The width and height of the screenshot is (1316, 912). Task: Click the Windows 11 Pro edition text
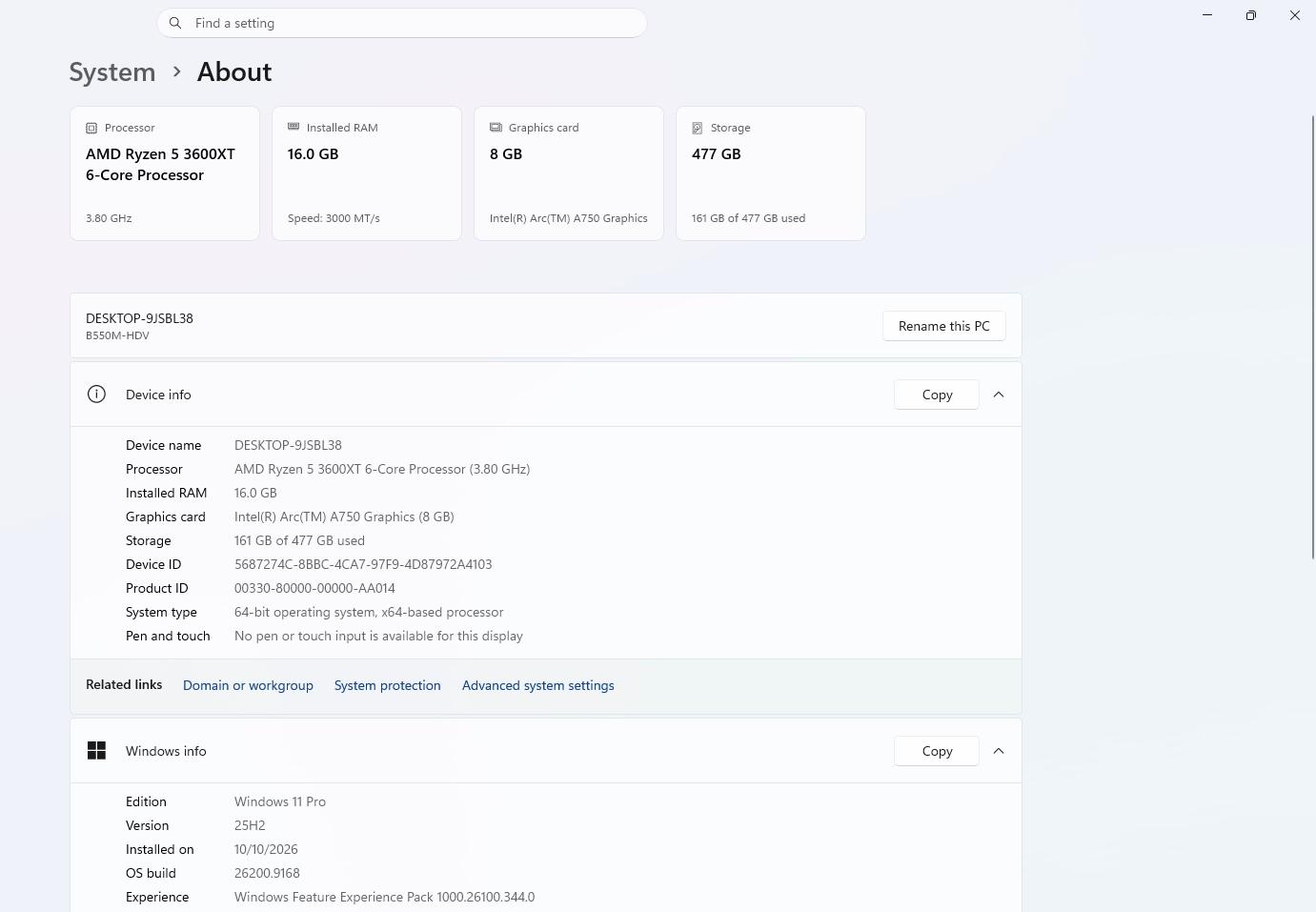click(x=280, y=801)
